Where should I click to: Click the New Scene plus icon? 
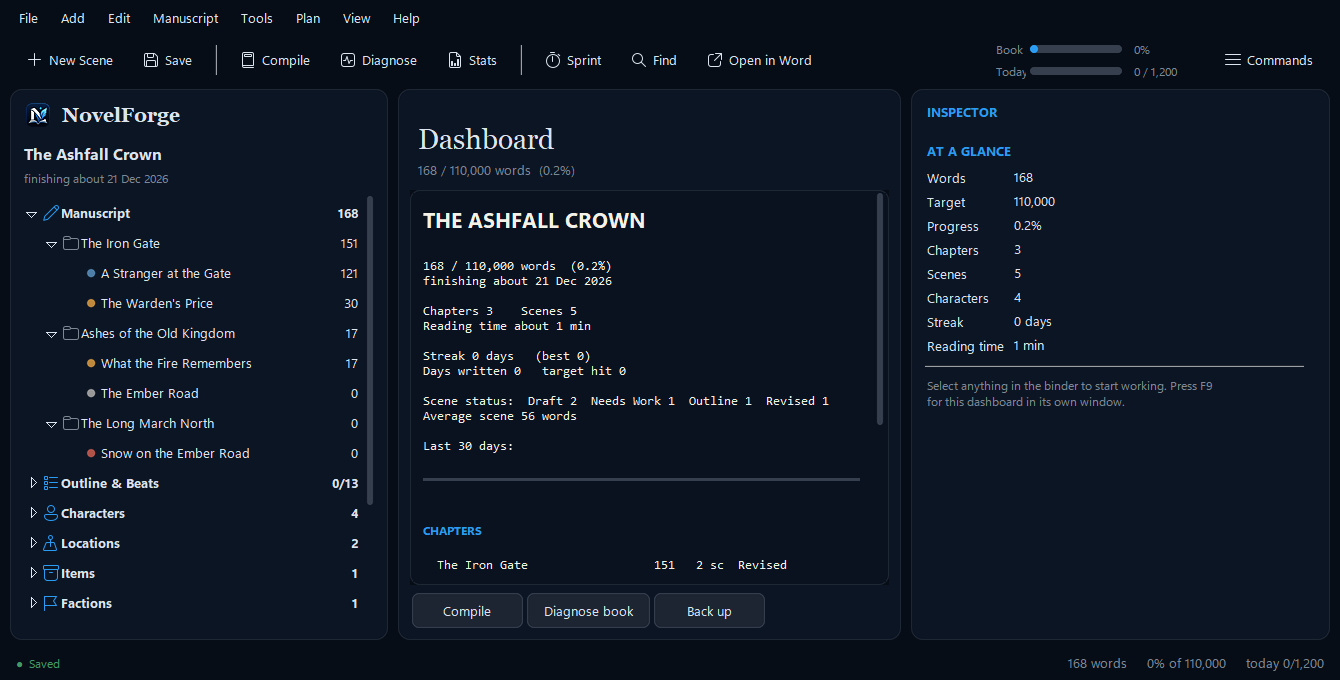[34, 60]
